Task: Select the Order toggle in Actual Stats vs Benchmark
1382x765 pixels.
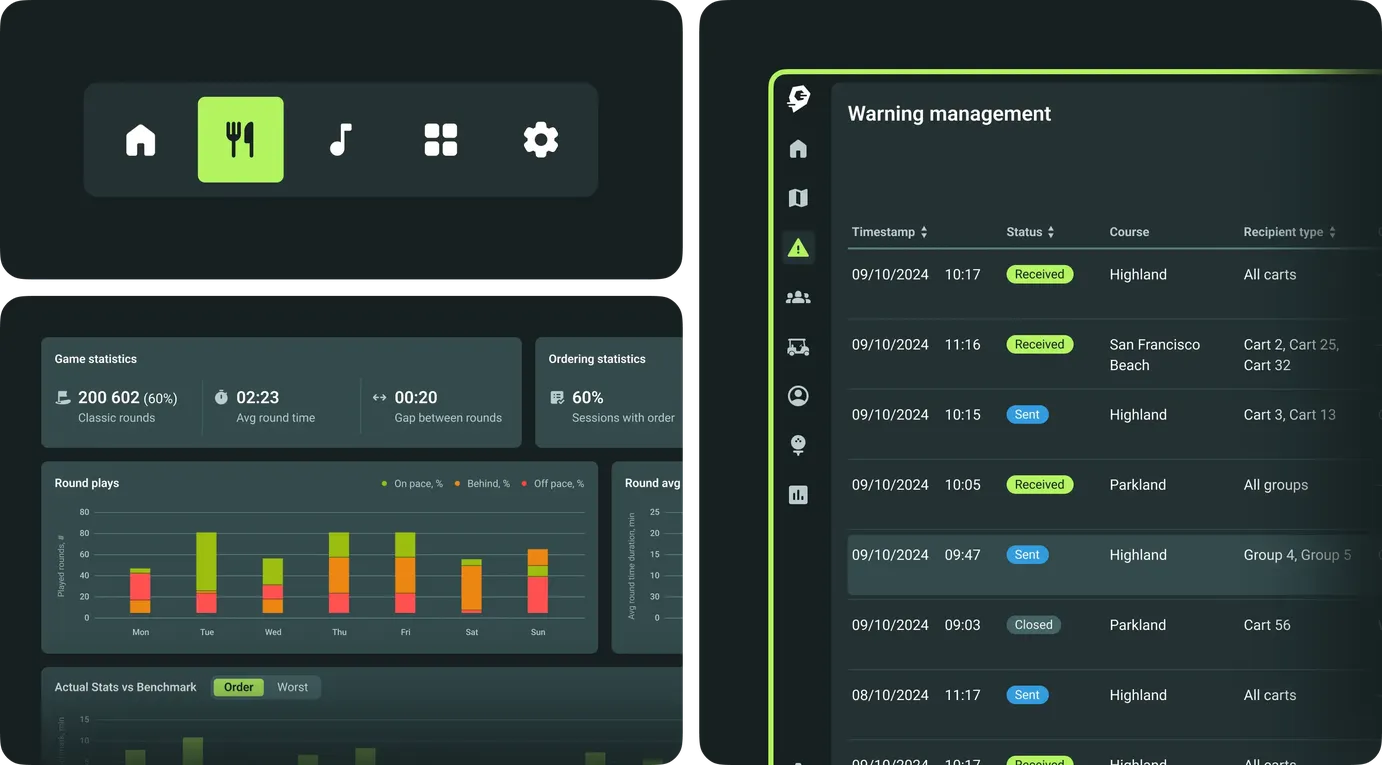Action: click(239, 687)
